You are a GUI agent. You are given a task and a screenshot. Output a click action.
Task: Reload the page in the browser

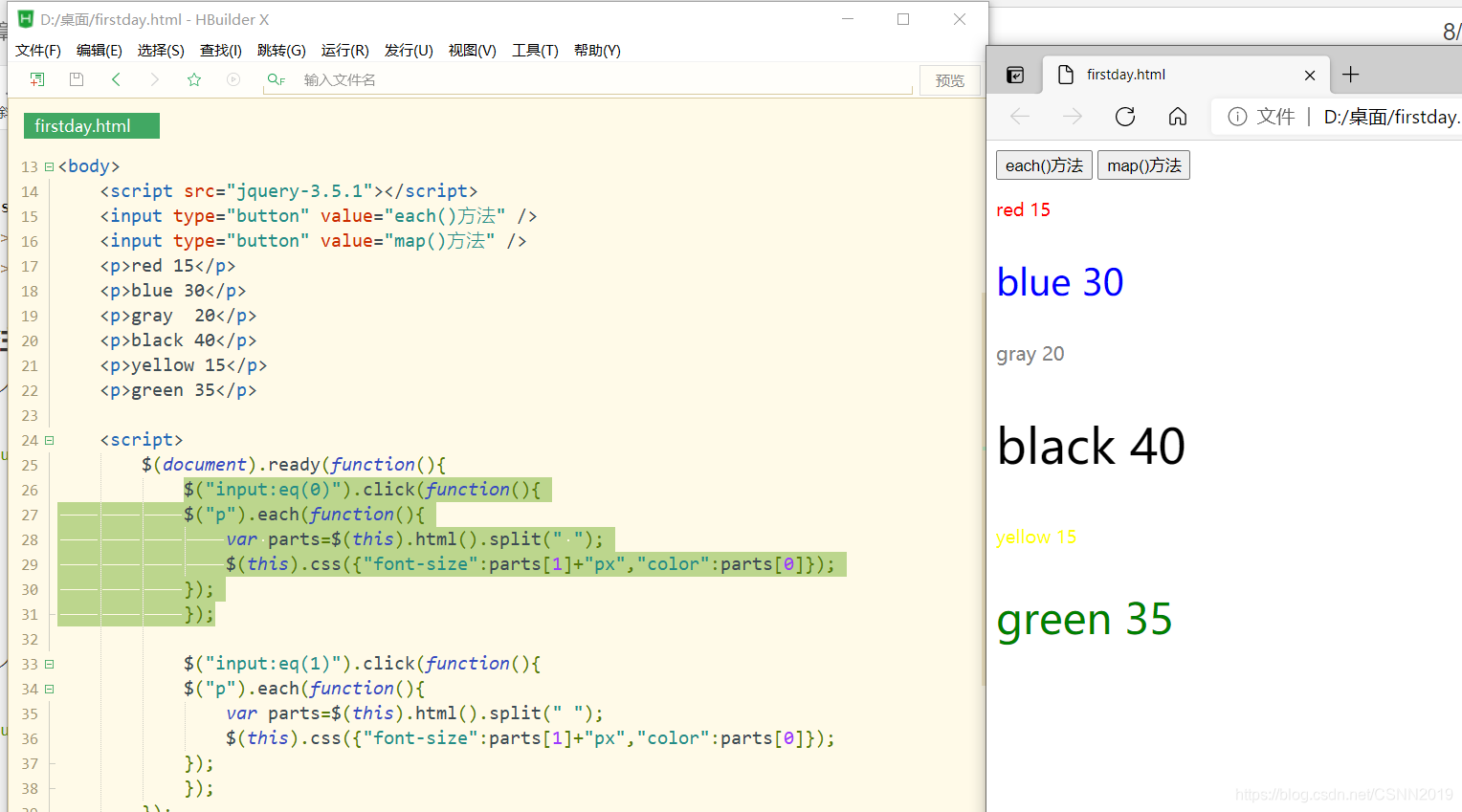[1125, 117]
